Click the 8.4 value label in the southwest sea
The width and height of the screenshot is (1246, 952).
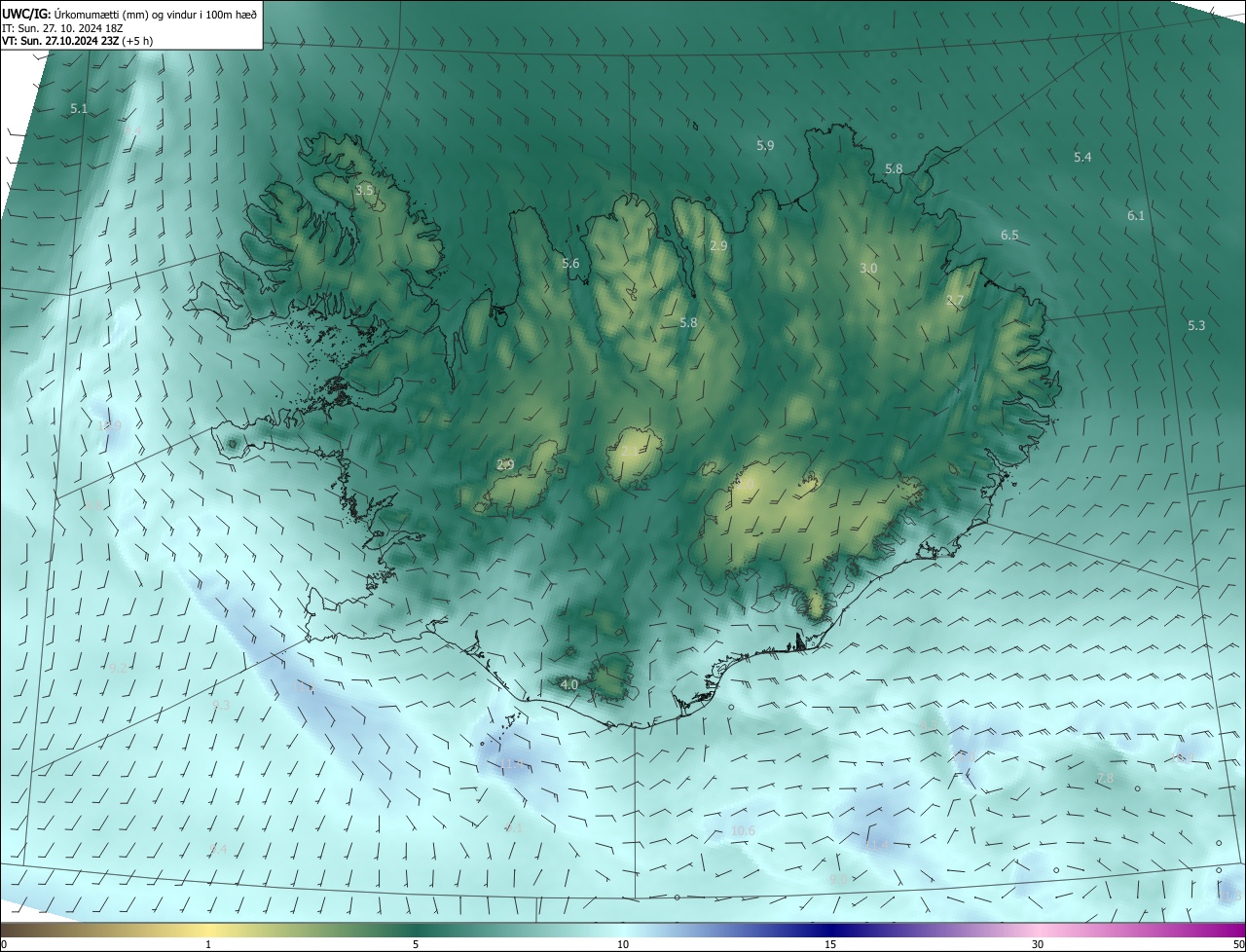pyautogui.click(x=218, y=849)
